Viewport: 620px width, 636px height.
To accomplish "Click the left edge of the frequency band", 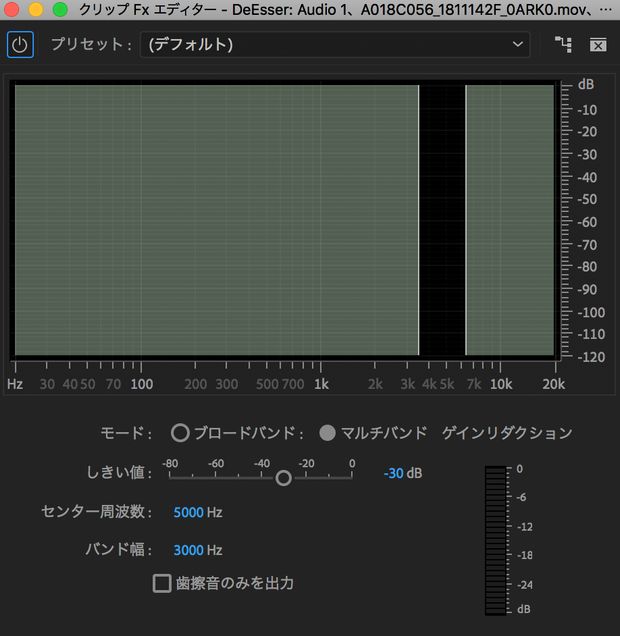I will (x=418, y=220).
